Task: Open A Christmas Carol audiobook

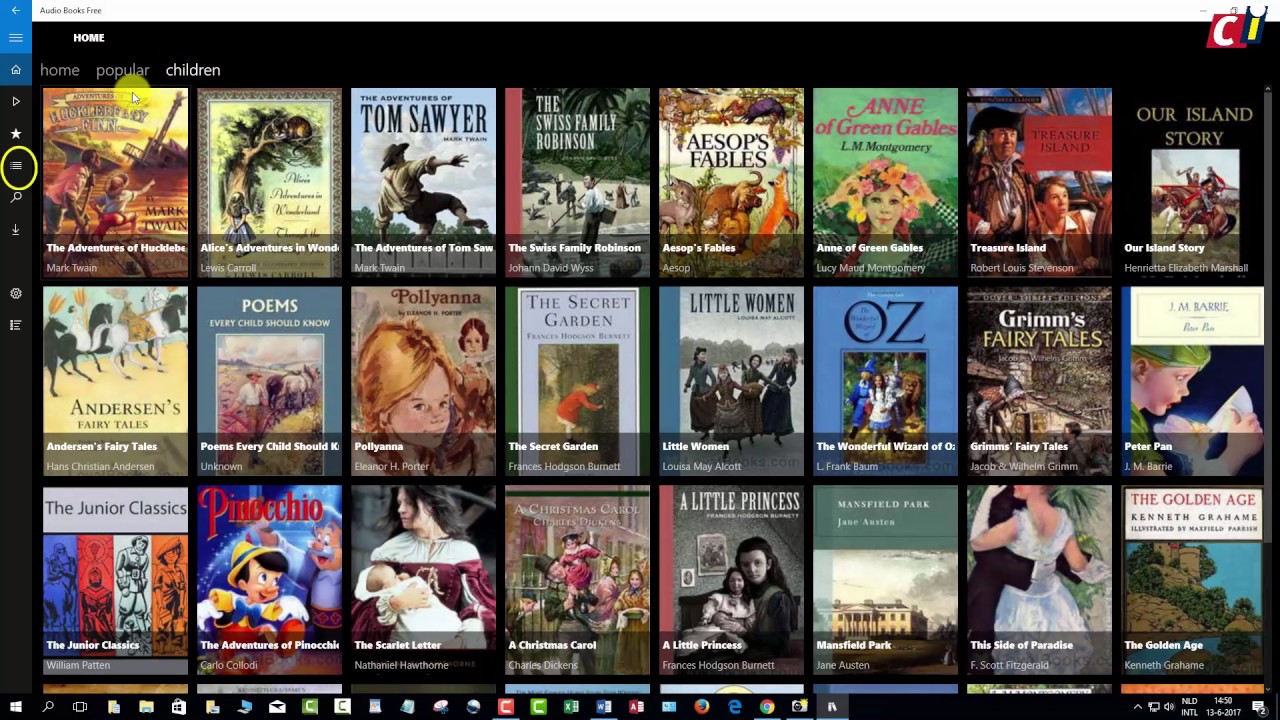Action: (x=577, y=580)
